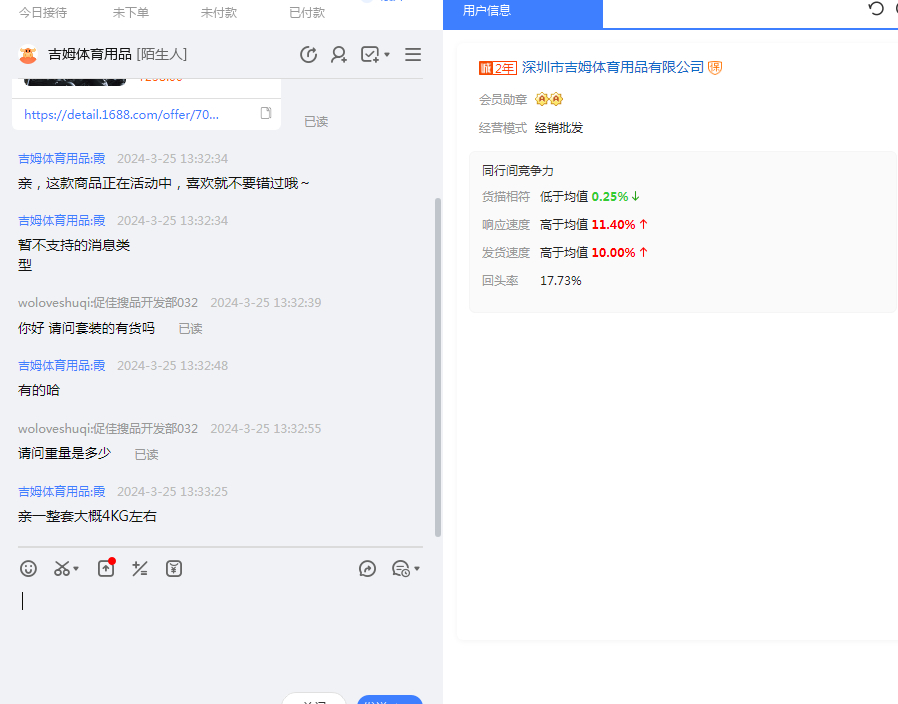Click upload file icon with red dot

(x=106, y=568)
